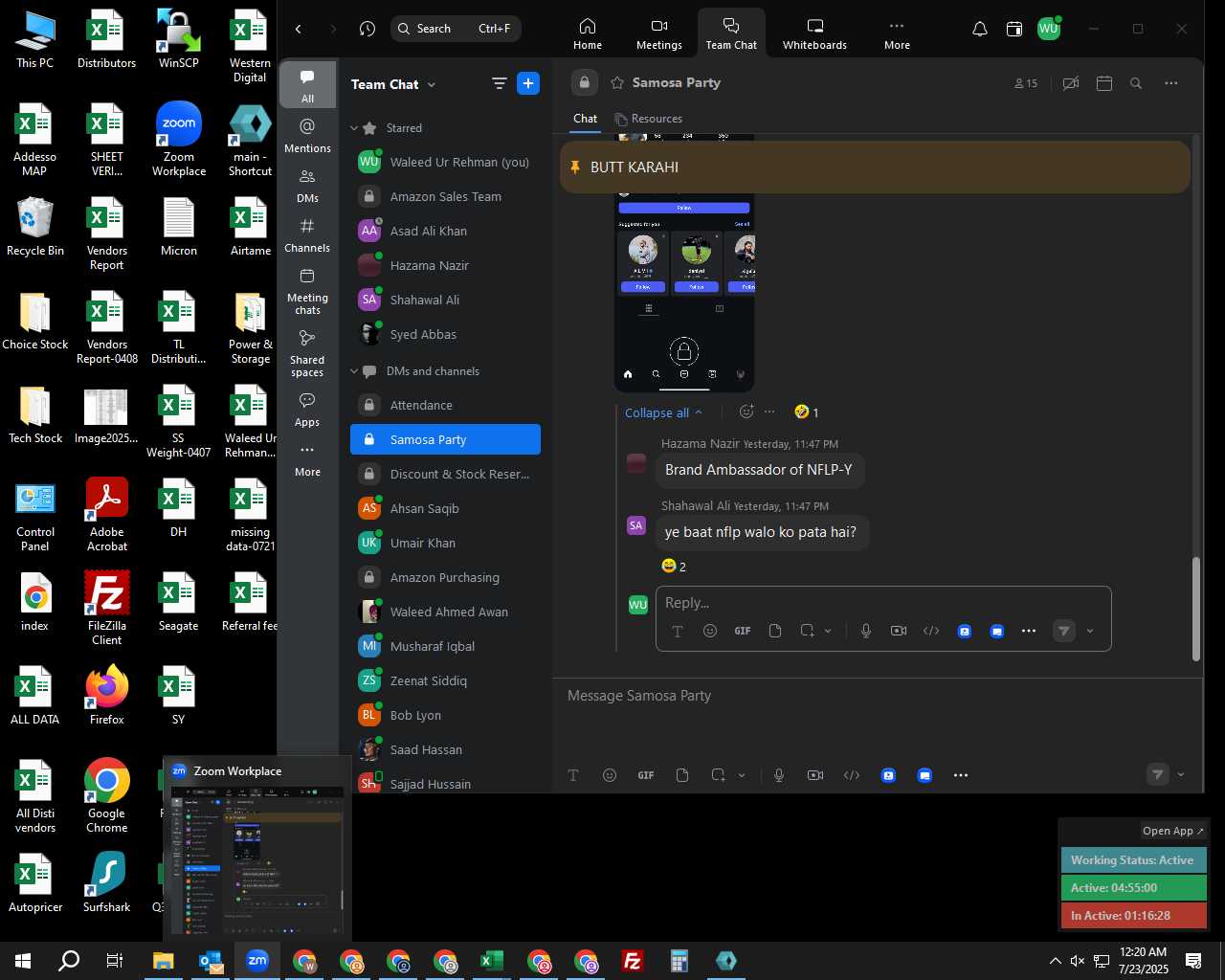The width and height of the screenshot is (1225, 980).
Task: Open the Asad Ali Khan chat
Action: (x=445, y=231)
